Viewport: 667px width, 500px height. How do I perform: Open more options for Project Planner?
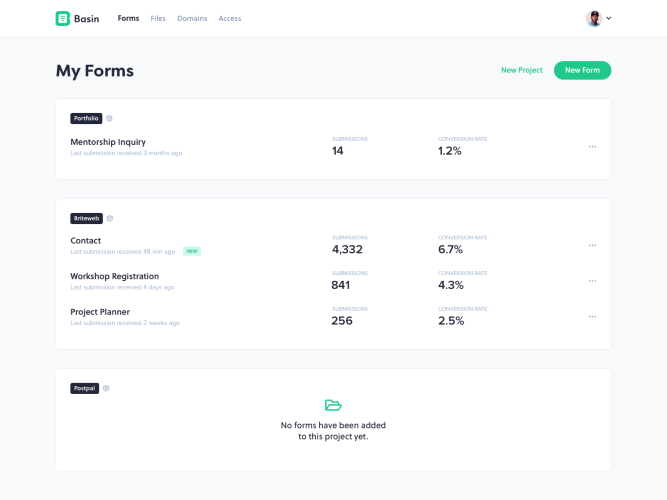pos(592,317)
